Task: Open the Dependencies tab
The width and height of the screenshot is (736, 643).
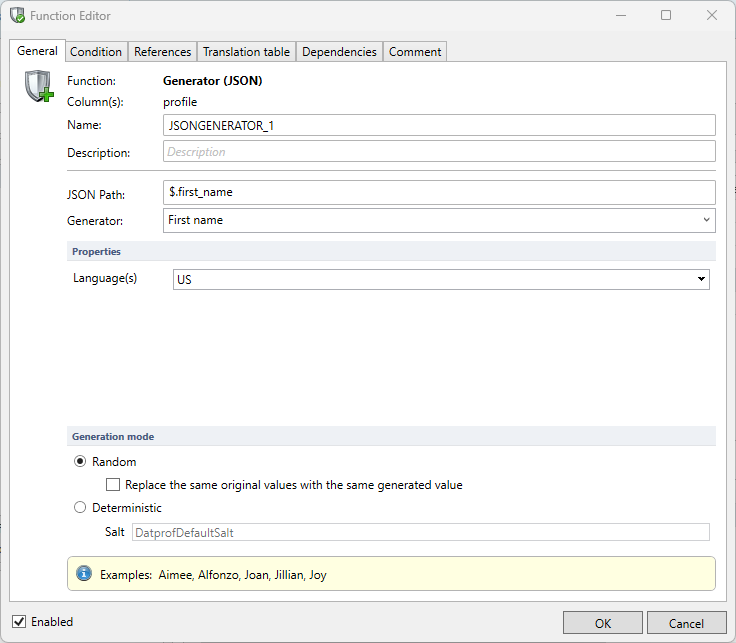Action: tap(339, 52)
